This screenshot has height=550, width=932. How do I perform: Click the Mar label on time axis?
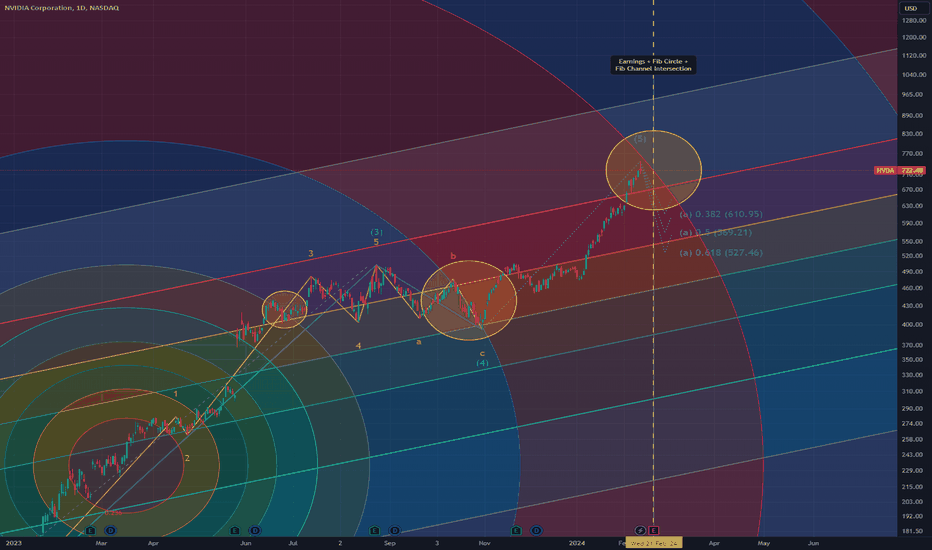click(x=101, y=543)
